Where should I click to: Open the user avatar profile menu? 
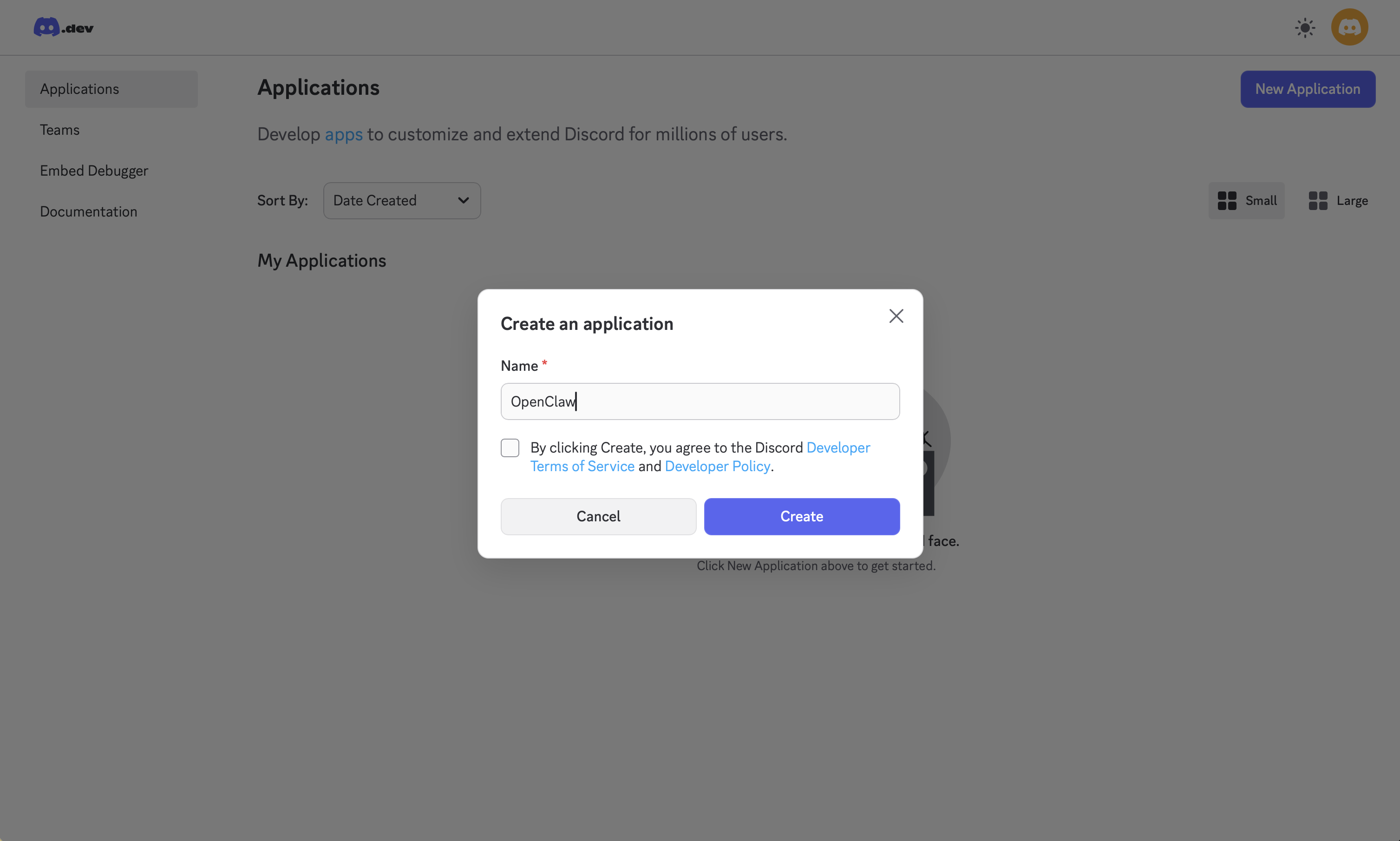click(1349, 27)
